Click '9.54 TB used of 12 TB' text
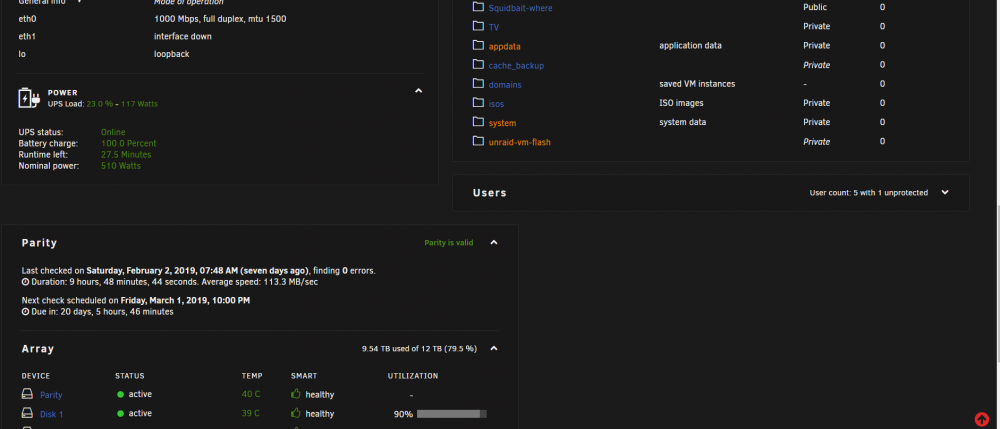Viewport: 1000px width, 429px height. pos(419,349)
